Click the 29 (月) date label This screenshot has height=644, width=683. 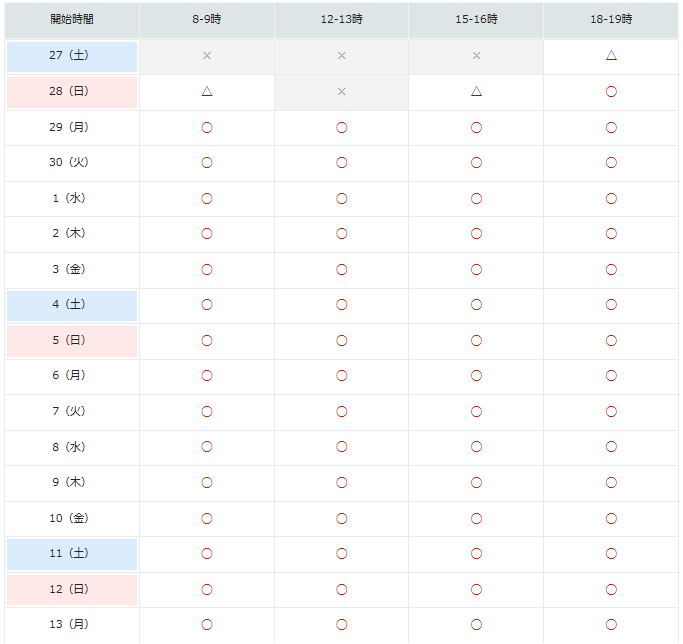point(69,127)
